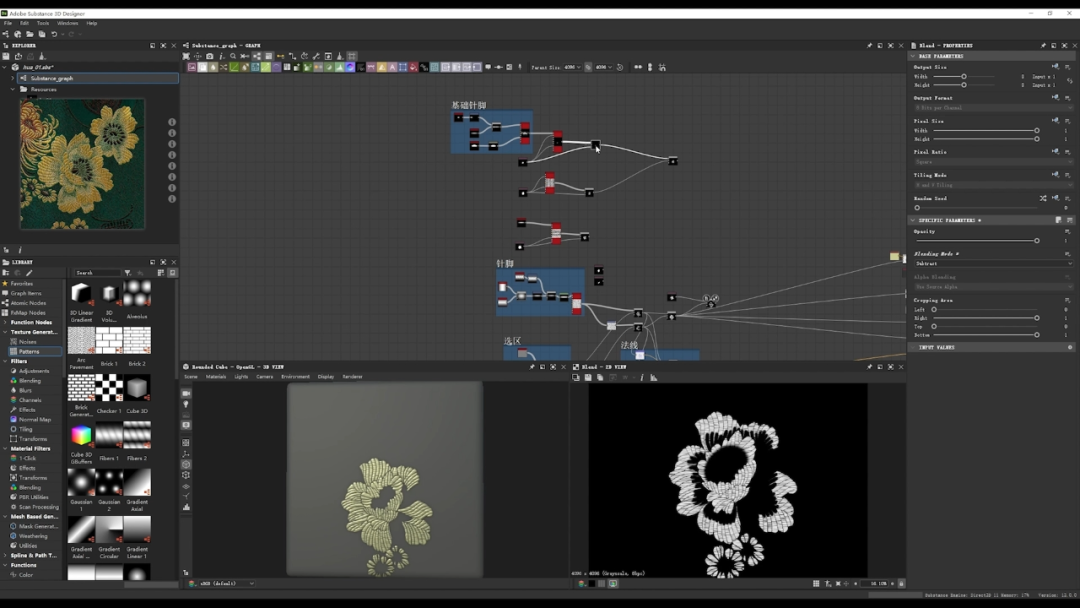Click the random seed shuffle icon
This screenshot has height=608, width=1080.
click(1043, 198)
